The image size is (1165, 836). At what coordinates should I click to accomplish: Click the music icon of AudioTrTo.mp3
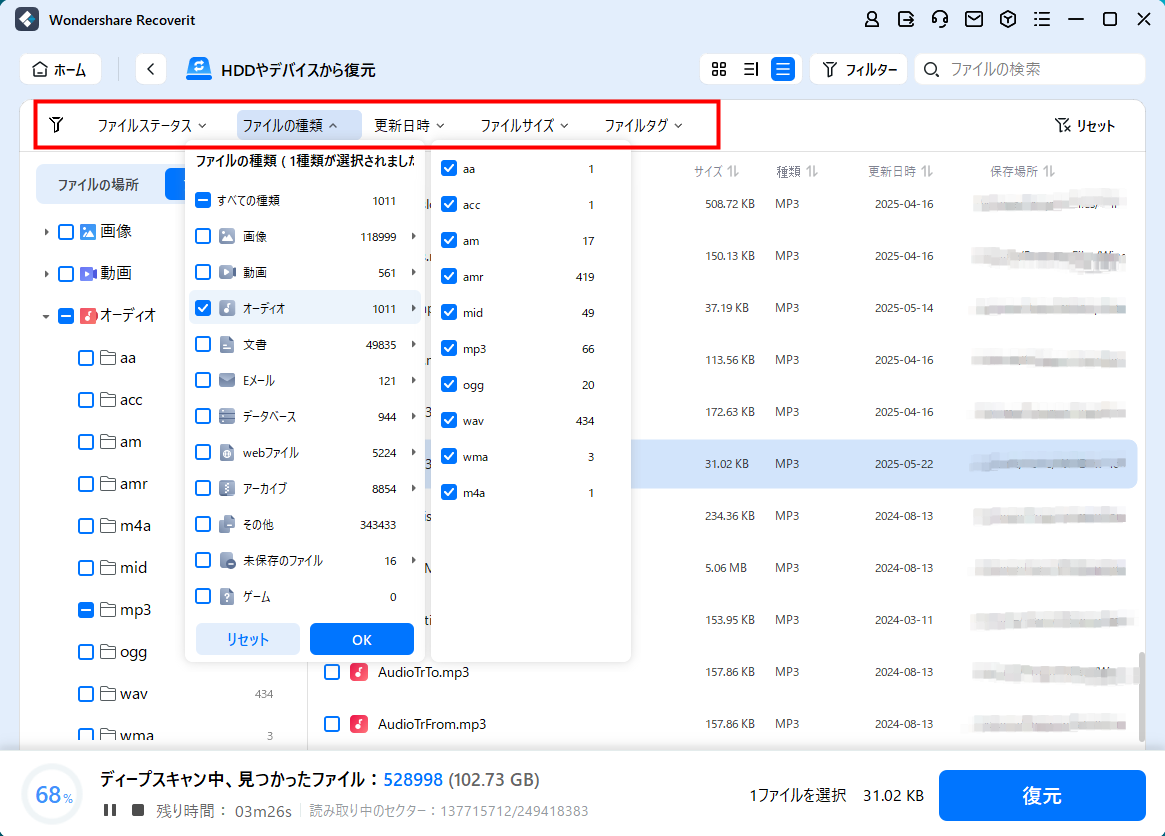359,672
